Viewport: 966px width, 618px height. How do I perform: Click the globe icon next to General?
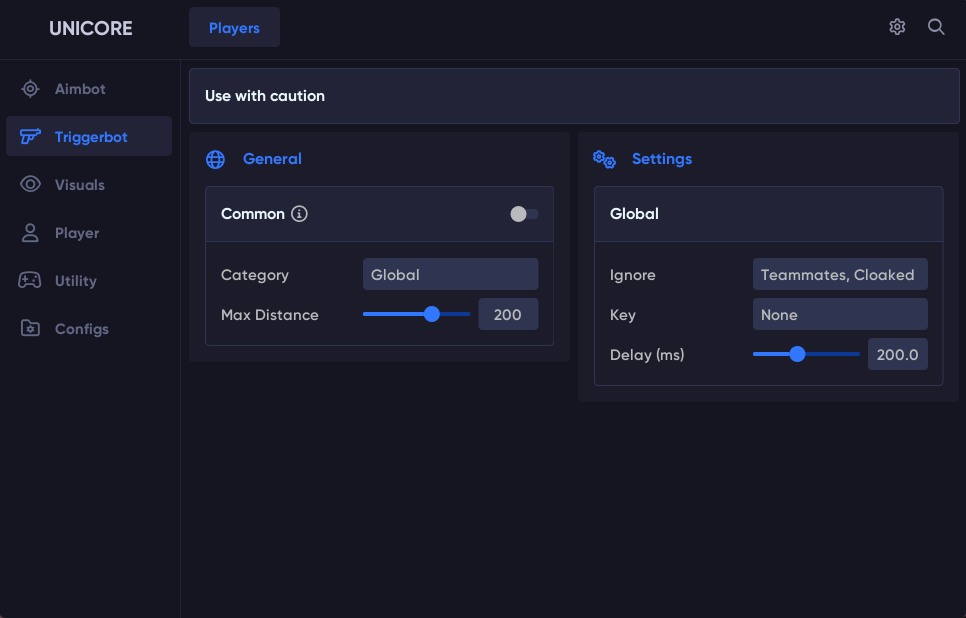pos(215,159)
